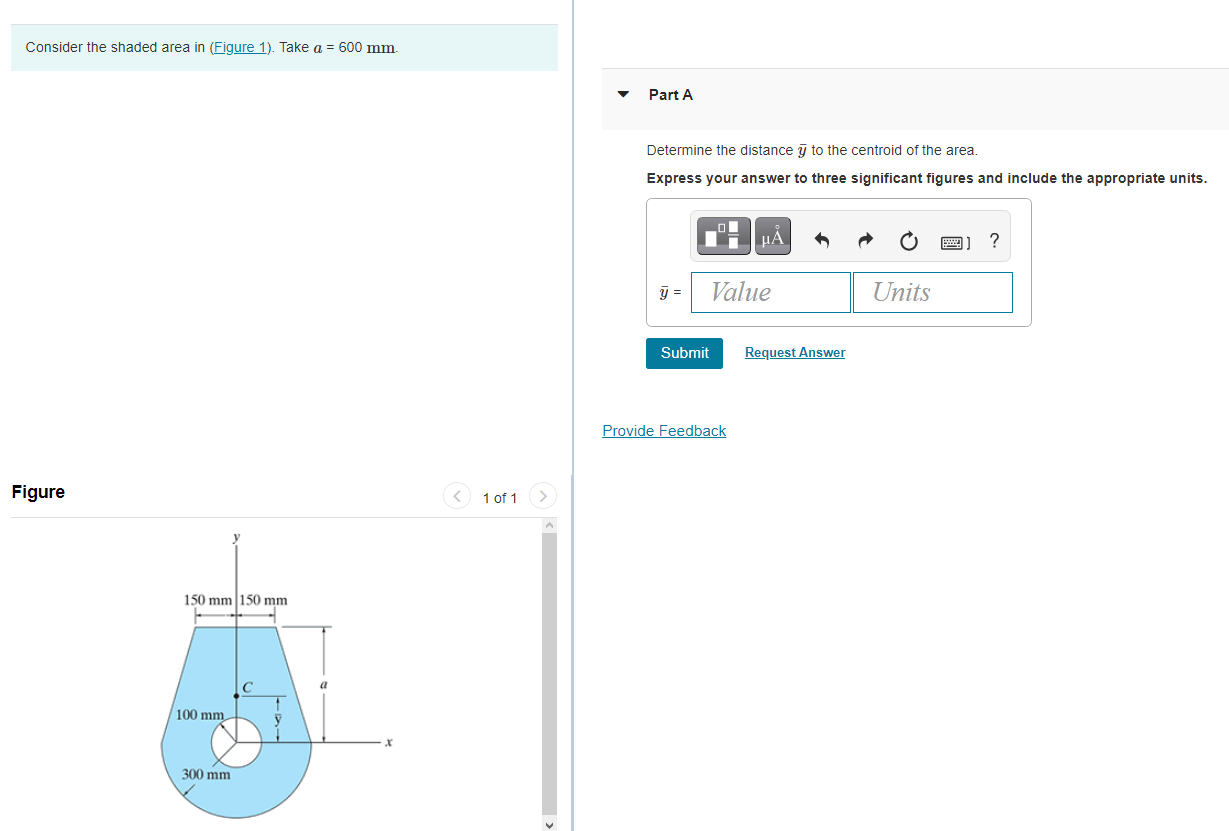Go to next figure with right chevron

coord(542,495)
